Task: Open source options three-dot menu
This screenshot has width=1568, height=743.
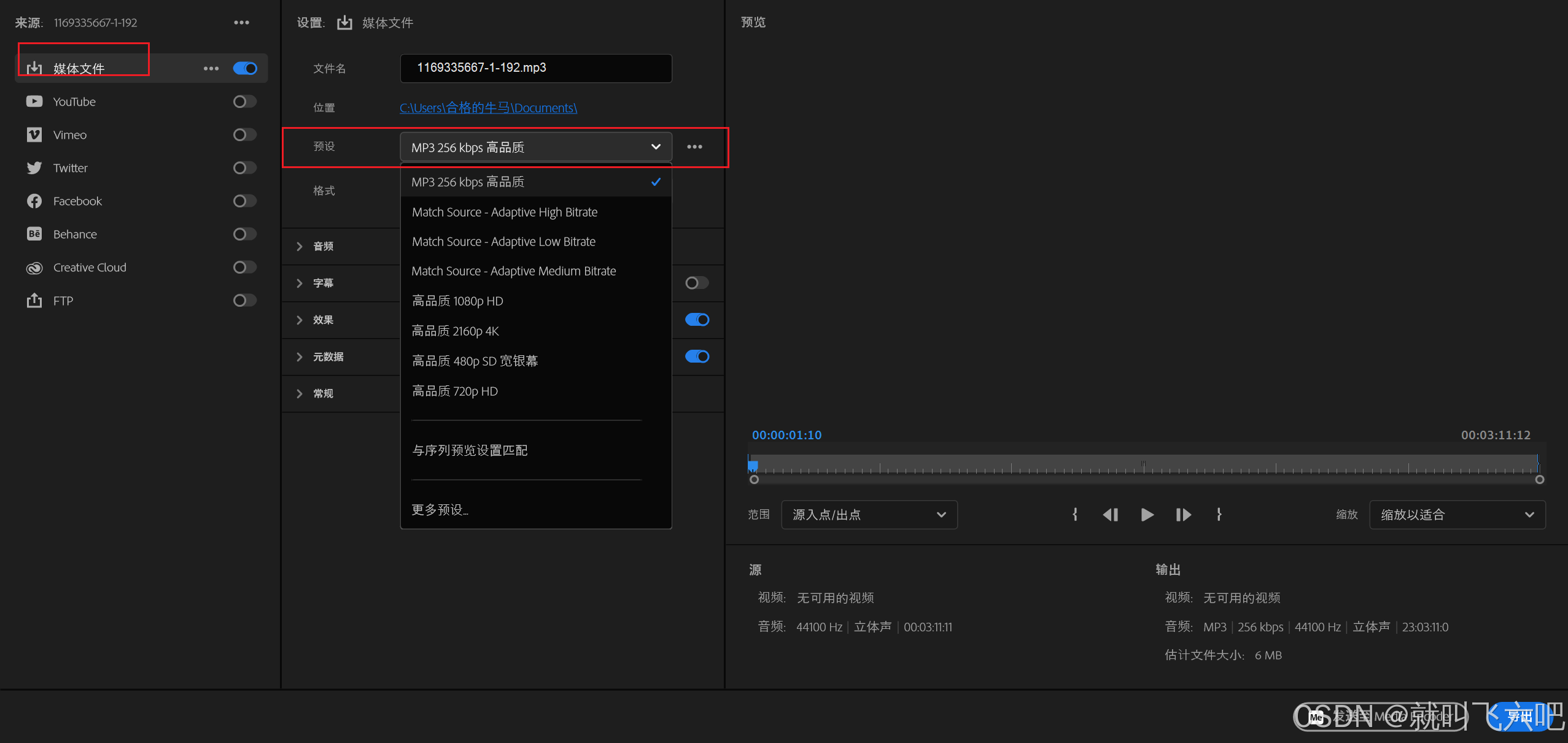Action: click(241, 23)
